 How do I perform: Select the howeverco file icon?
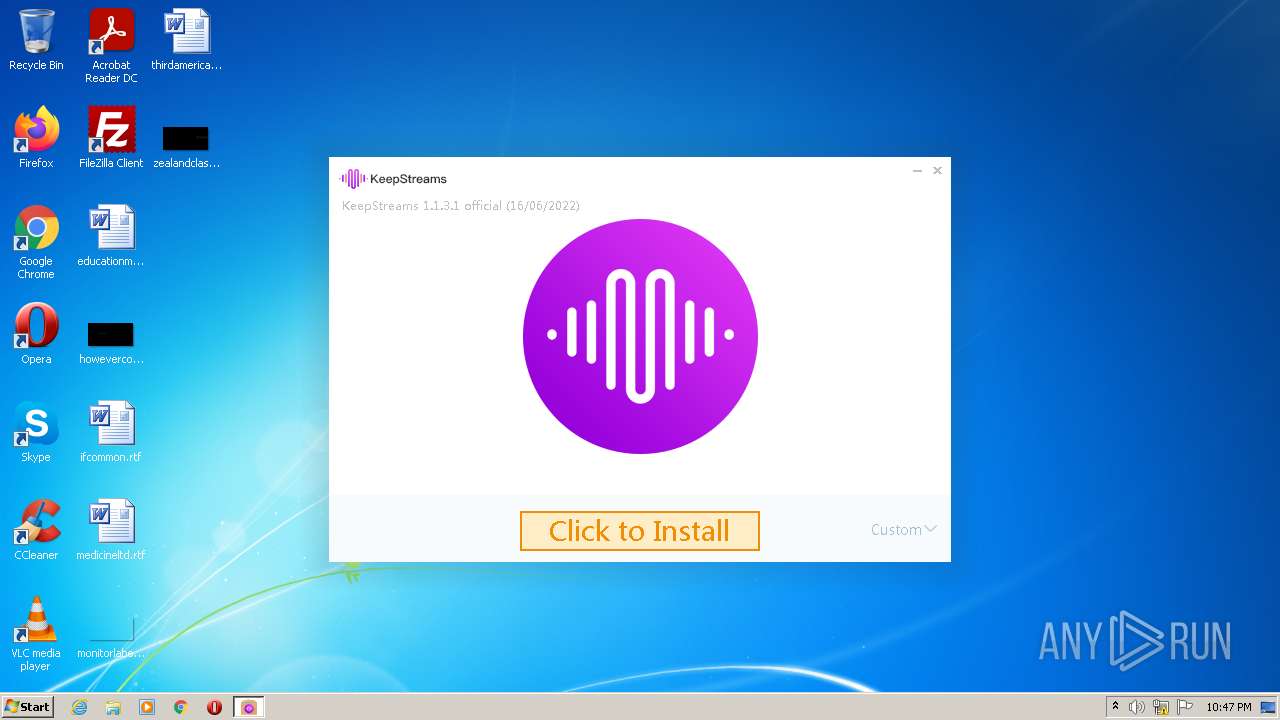pos(111,342)
